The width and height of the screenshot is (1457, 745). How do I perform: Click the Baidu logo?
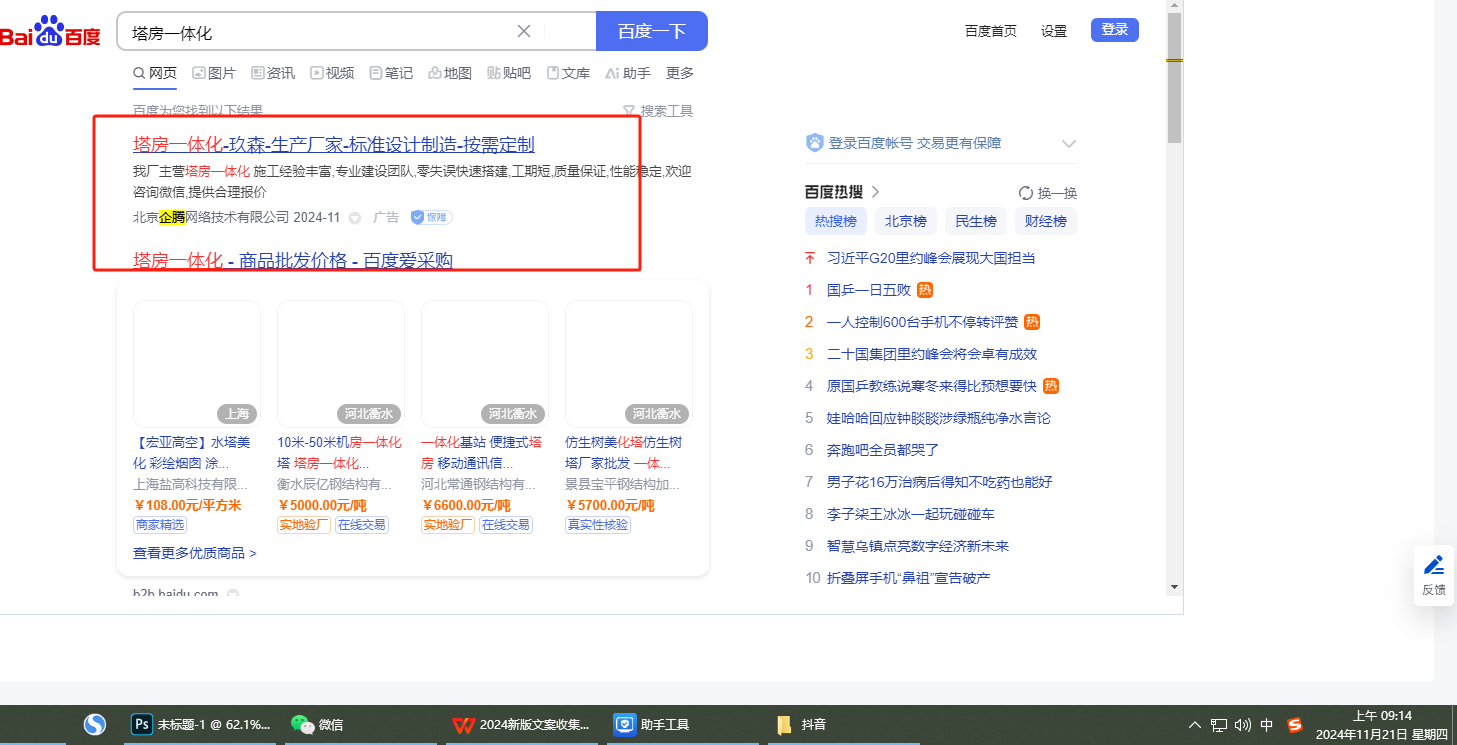click(x=50, y=32)
